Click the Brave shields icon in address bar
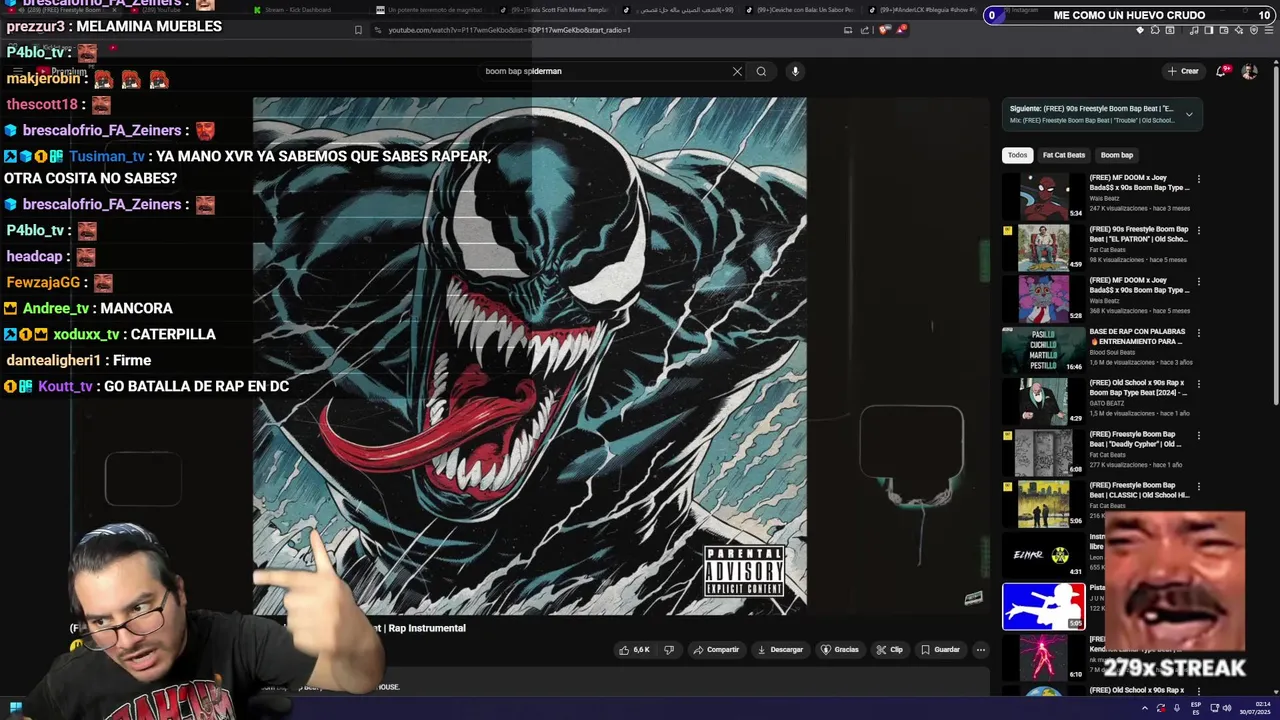The height and width of the screenshot is (720, 1280). (884, 30)
